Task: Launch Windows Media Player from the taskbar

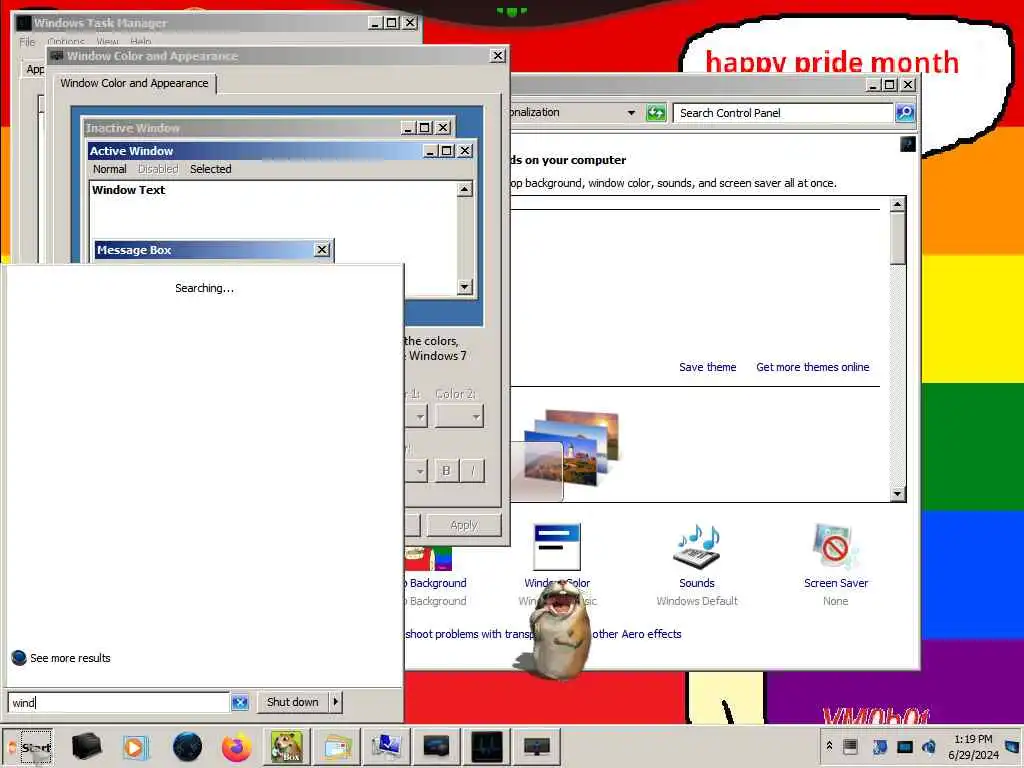Action: [x=136, y=747]
